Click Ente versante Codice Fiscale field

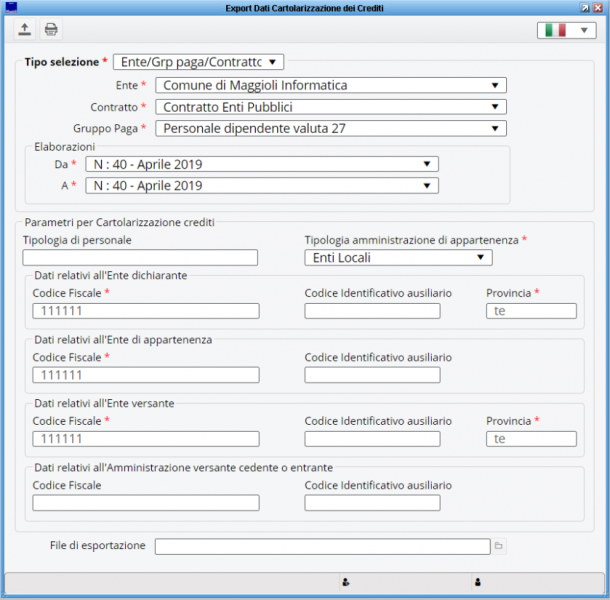click(146, 439)
